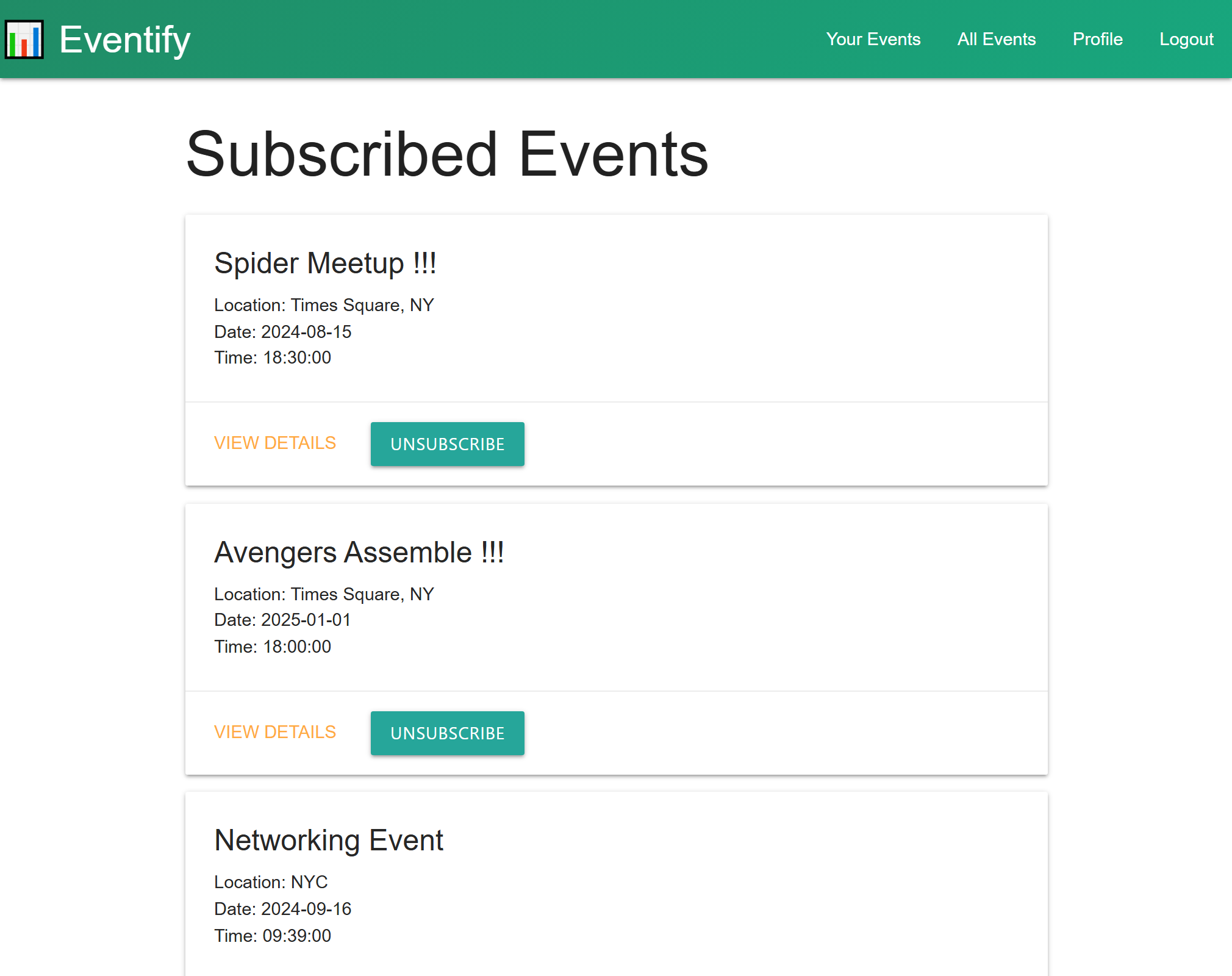
Task: View details of Avengers Assemble event
Action: pyautogui.click(x=275, y=732)
